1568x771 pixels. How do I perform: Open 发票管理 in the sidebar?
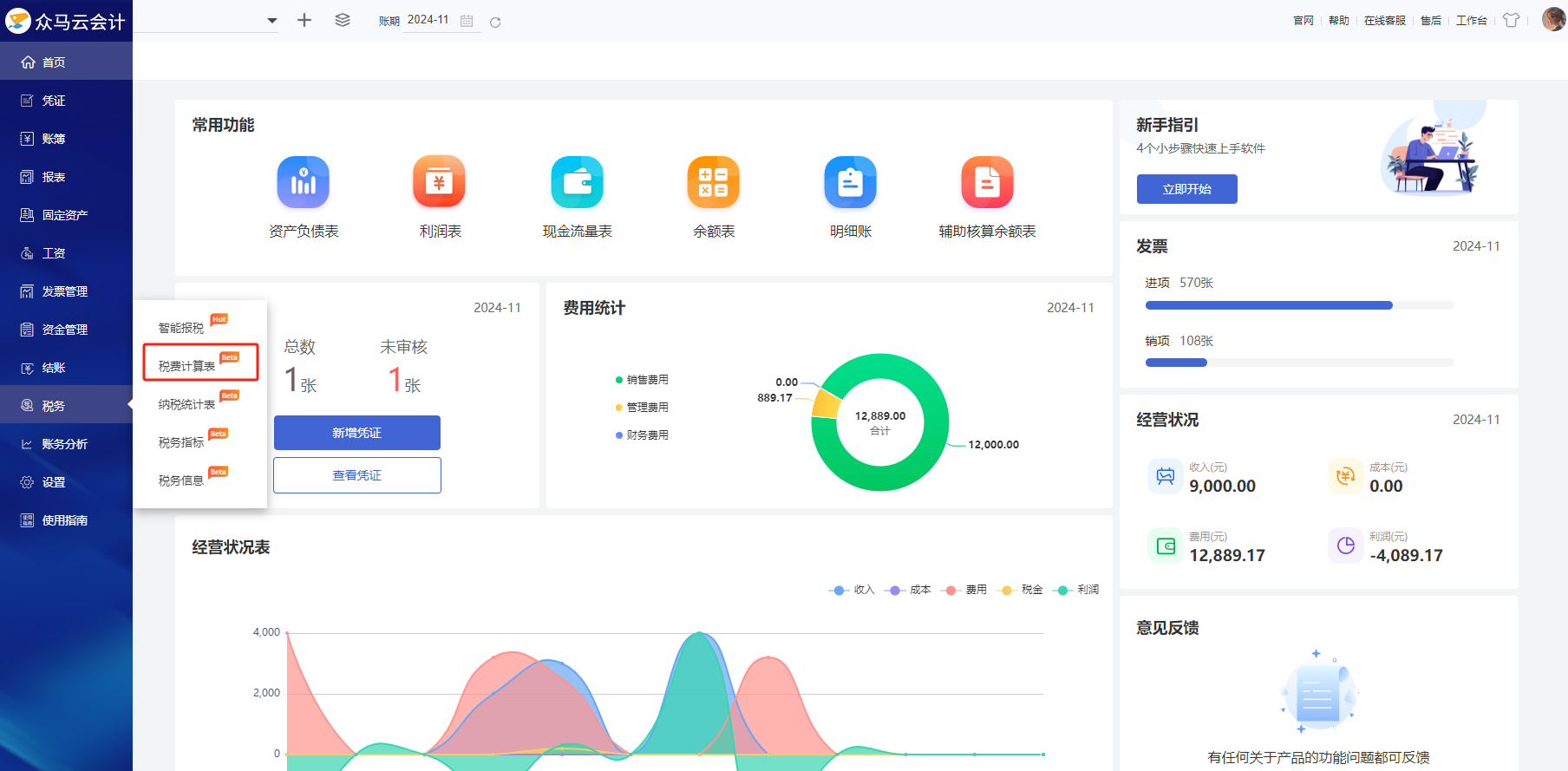66,291
